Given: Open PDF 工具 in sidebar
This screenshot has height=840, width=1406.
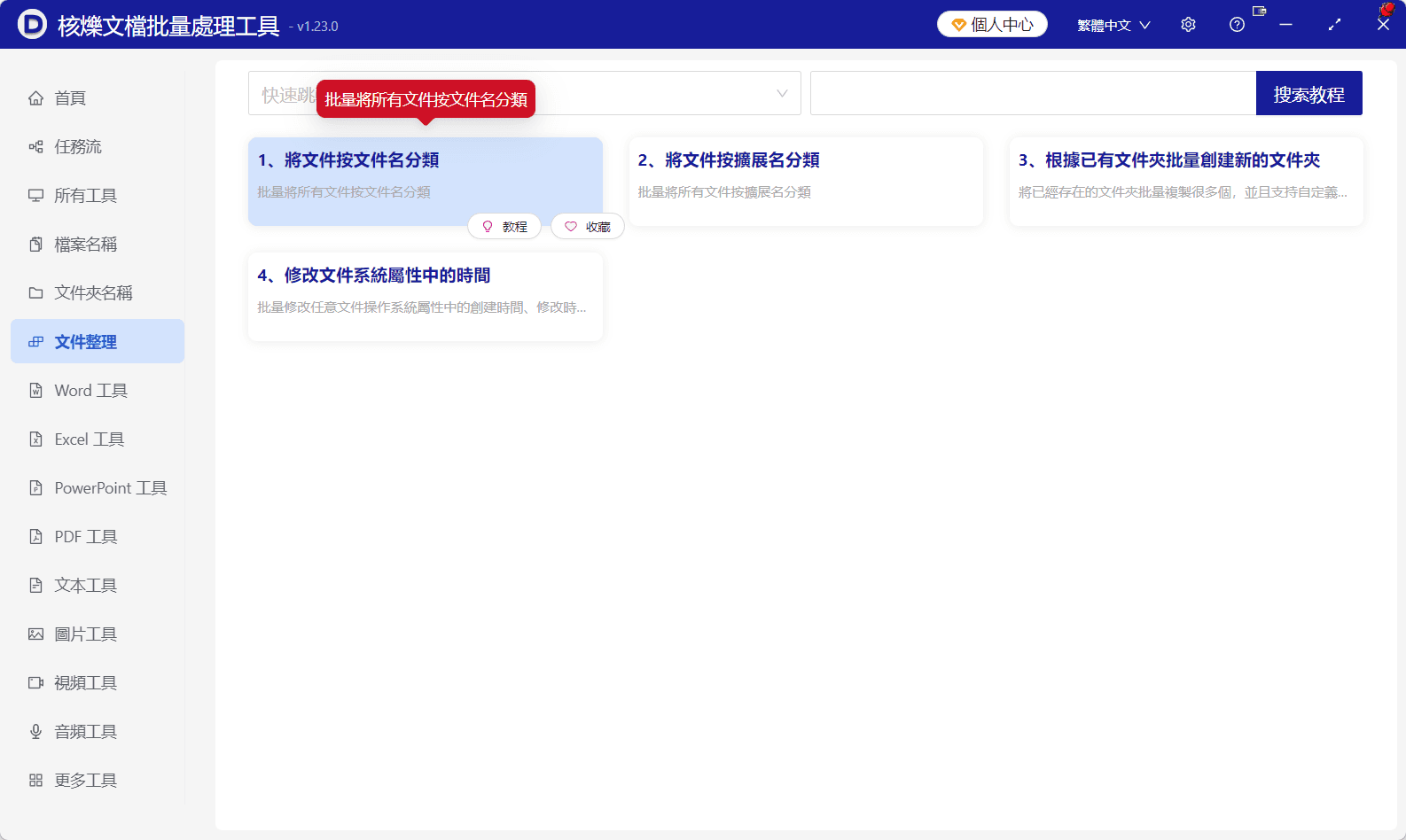Looking at the screenshot, I should tap(98, 536).
